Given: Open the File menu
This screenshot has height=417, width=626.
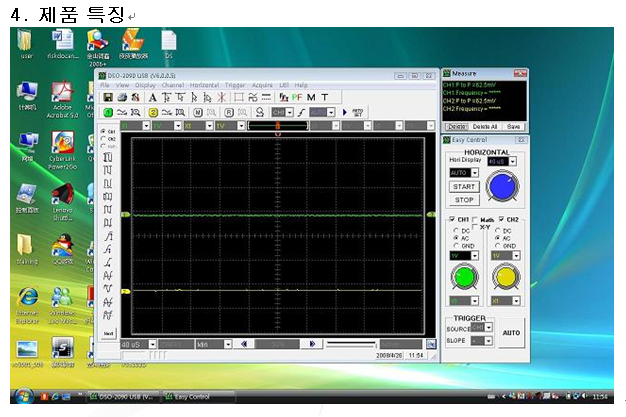Looking at the screenshot, I should click(x=105, y=85).
